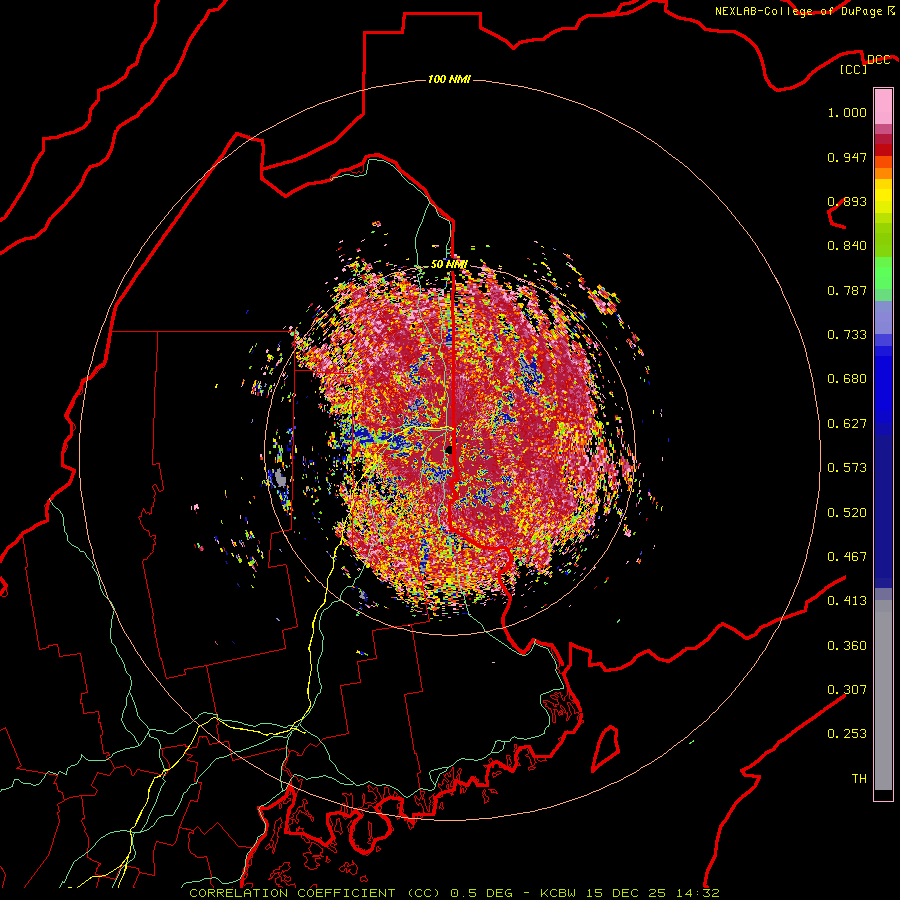900x900 pixels.
Task: Click the black radar site dot at map center
Action: 449,450
